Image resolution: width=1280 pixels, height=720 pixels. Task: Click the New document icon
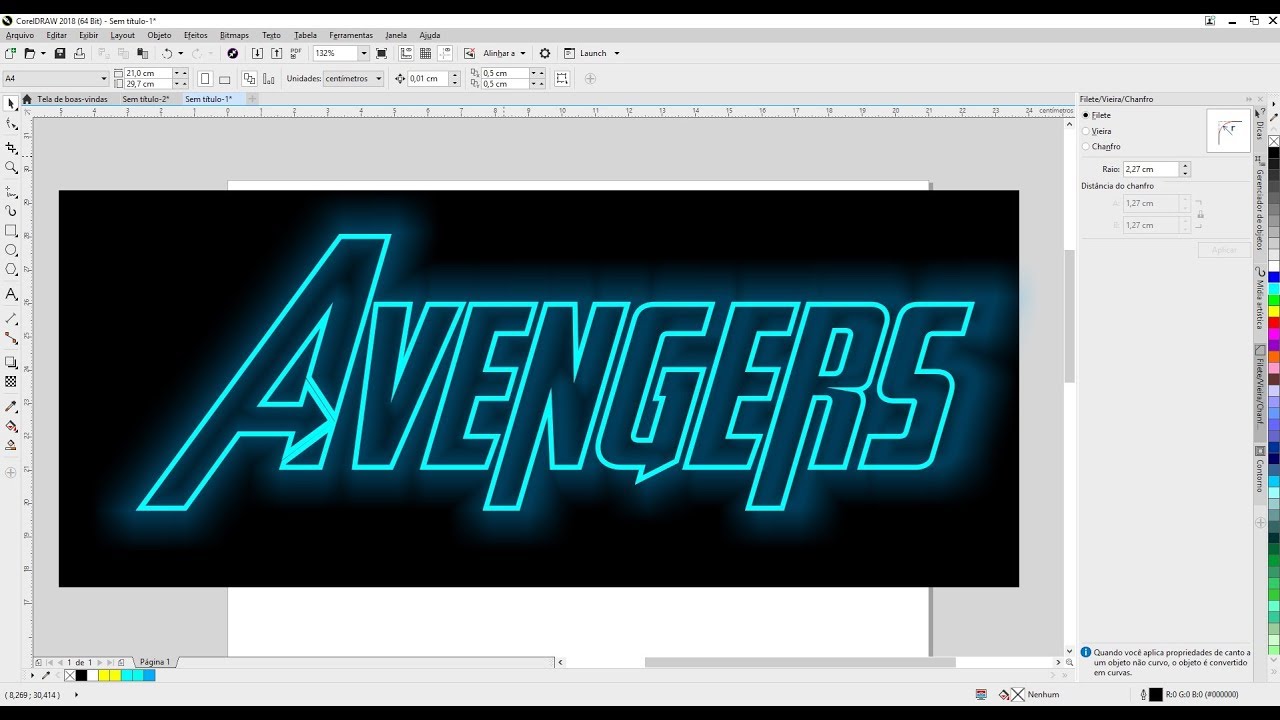click(10, 53)
